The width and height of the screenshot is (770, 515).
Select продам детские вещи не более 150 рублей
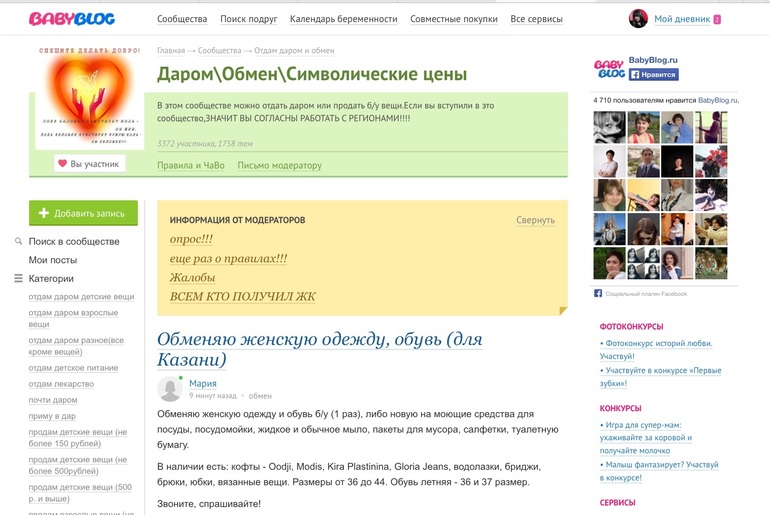[x=78, y=437]
